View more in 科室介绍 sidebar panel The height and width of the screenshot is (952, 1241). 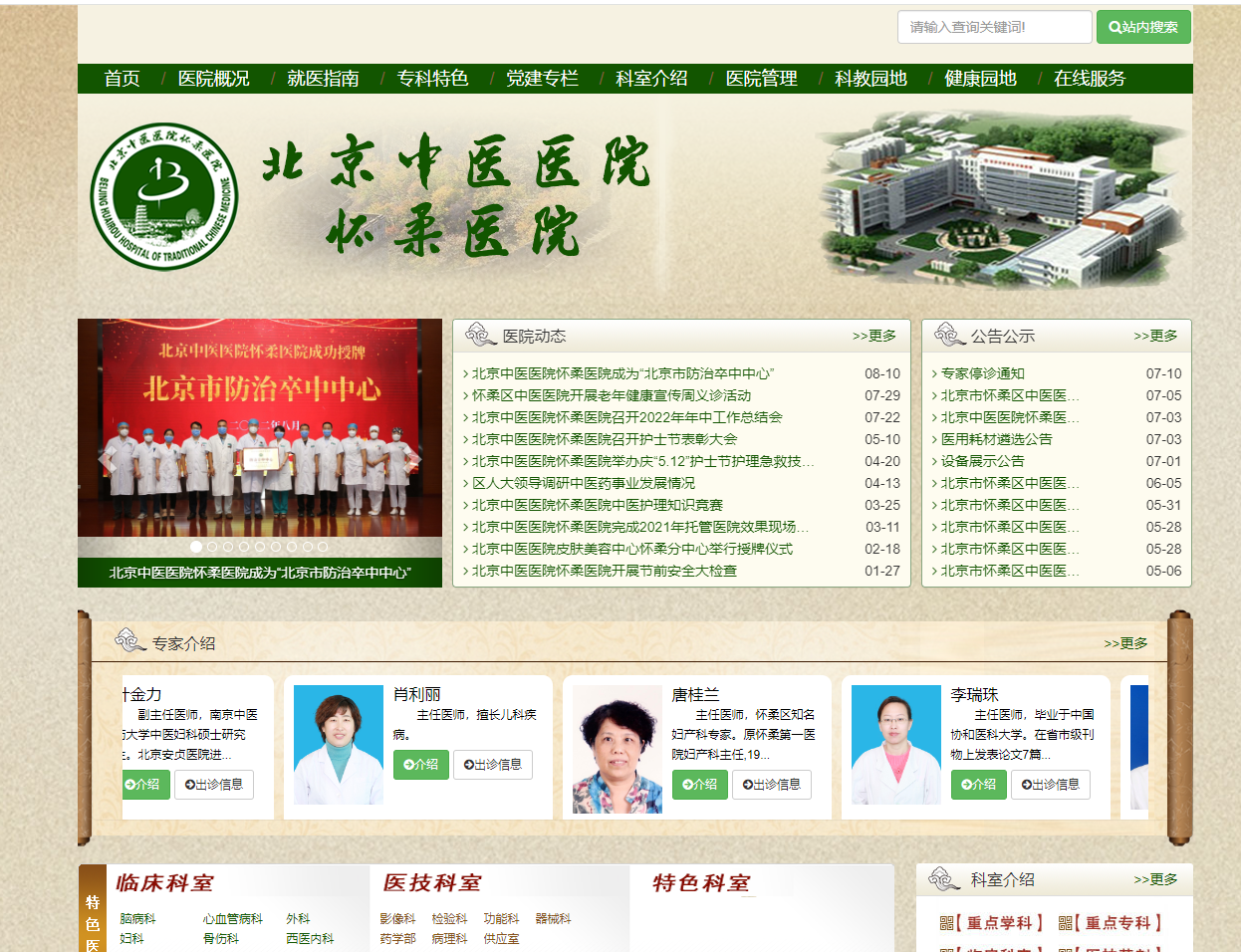(x=1155, y=879)
